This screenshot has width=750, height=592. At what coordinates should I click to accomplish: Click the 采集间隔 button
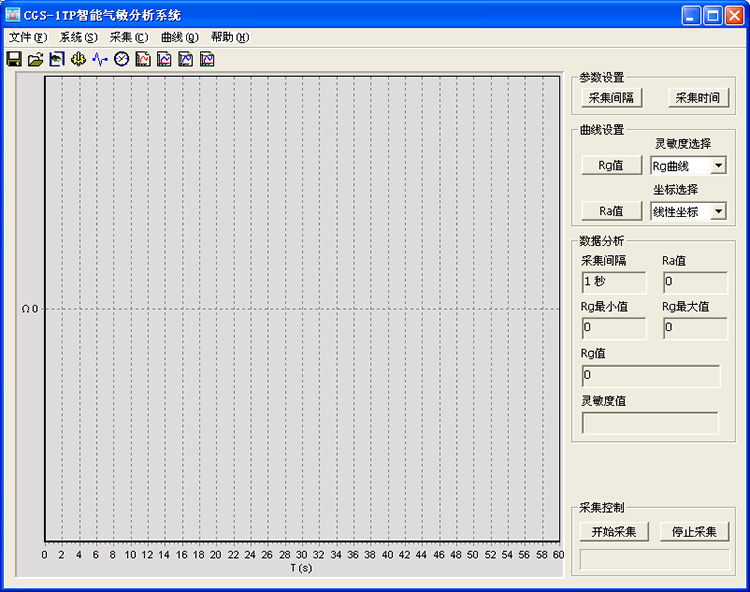pyautogui.click(x=611, y=98)
